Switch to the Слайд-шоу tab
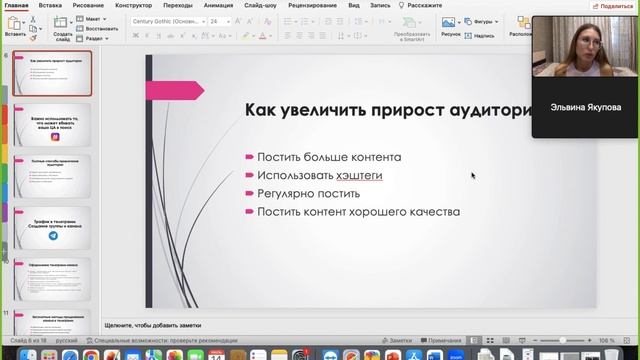640x360 pixels. tap(260, 5)
